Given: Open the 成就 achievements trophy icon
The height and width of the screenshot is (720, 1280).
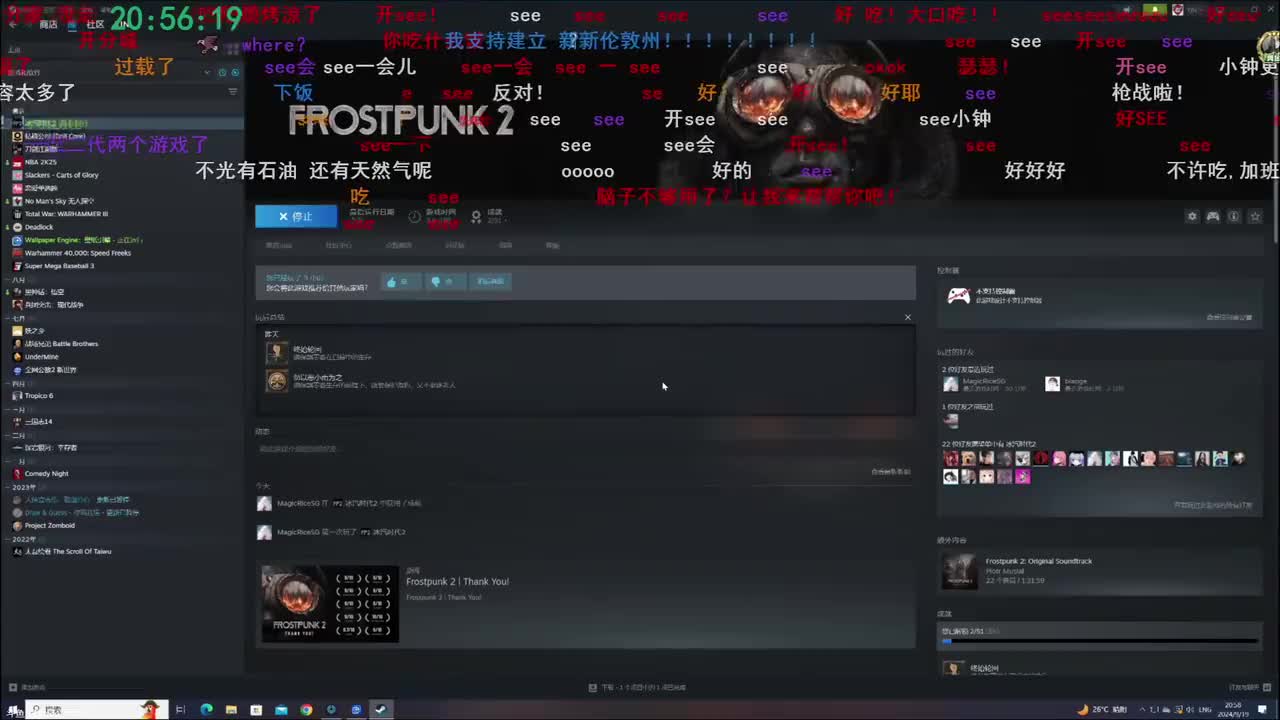Looking at the screenshot, I should [476, 216].
